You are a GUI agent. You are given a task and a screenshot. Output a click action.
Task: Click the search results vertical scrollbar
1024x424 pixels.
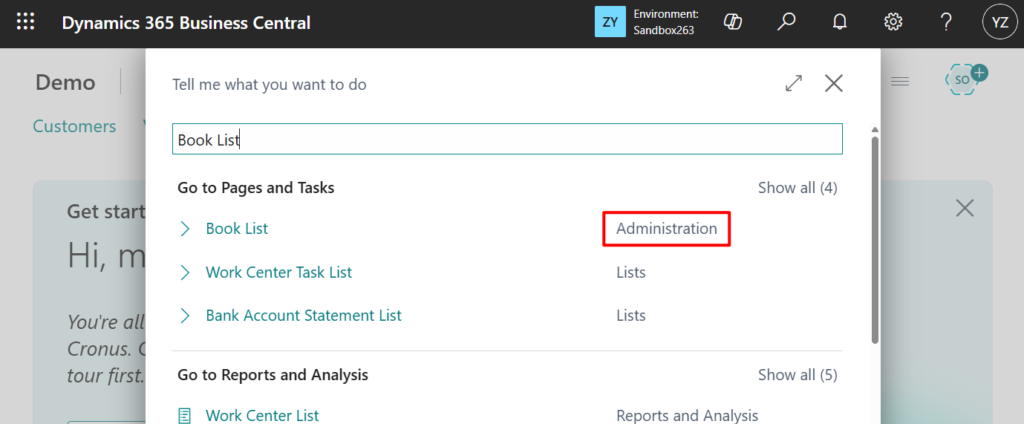(x=875, y=240)
